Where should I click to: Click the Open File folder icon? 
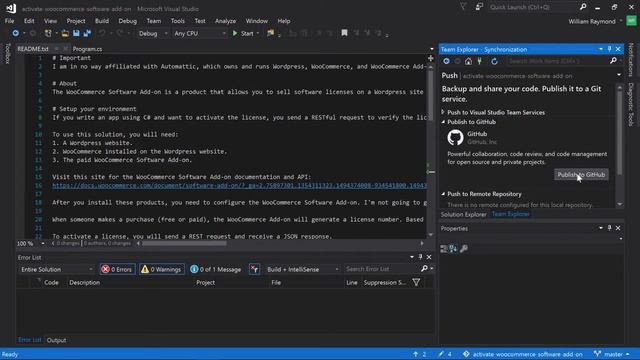pos(65,33)
